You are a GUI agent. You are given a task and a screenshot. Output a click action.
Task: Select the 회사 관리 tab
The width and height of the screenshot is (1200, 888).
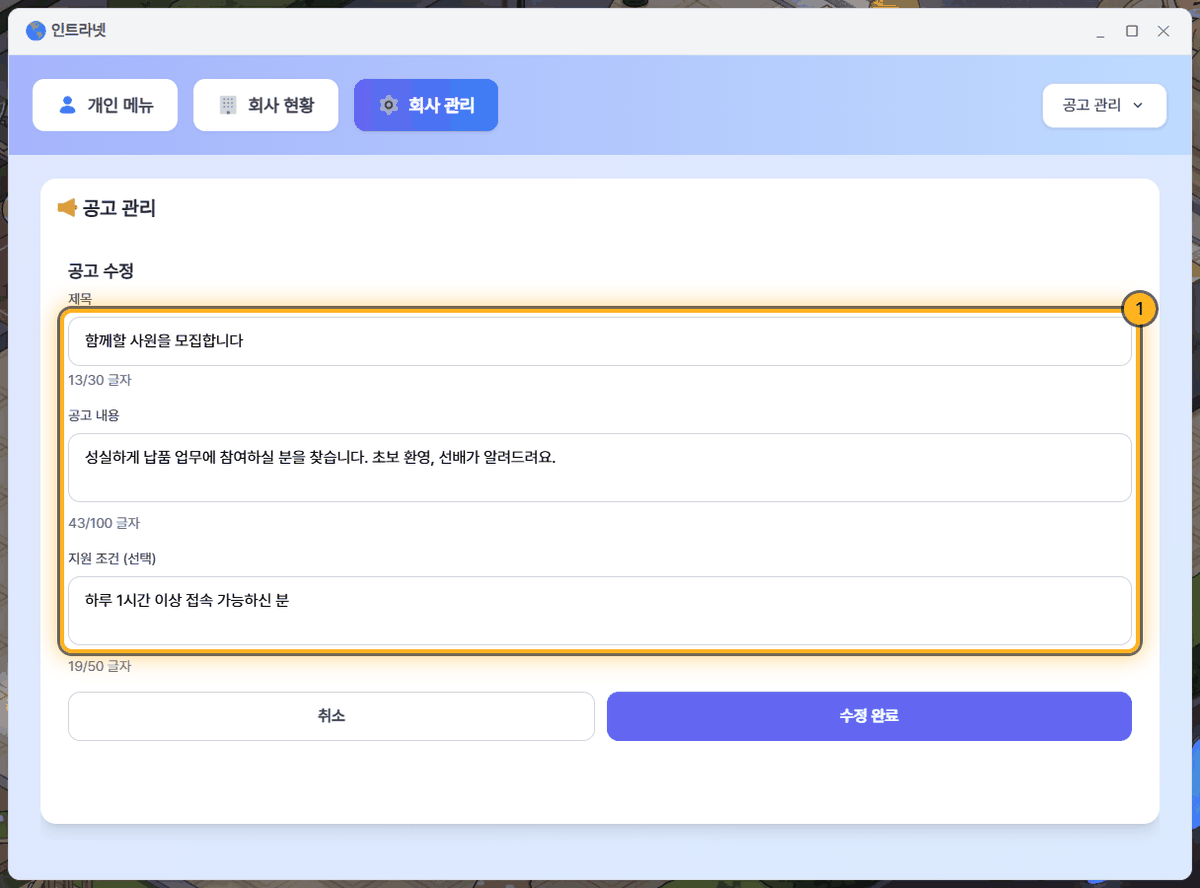pyautogui.click(x=426, y=105)
